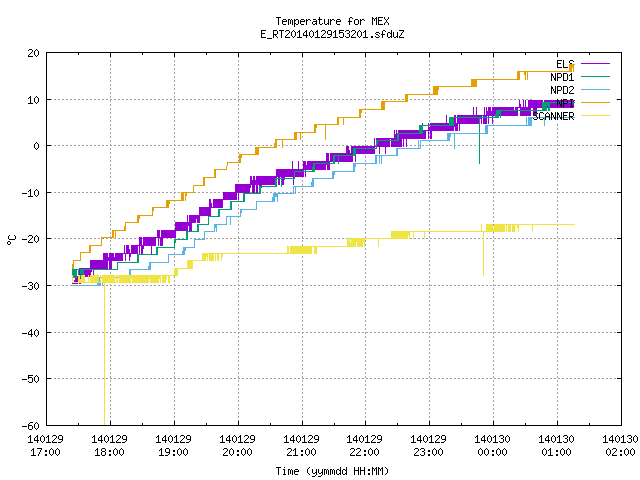Click the x-axis tick label 140129 22:00
Screen dimensions: 640x480
[x=364, y=446]
